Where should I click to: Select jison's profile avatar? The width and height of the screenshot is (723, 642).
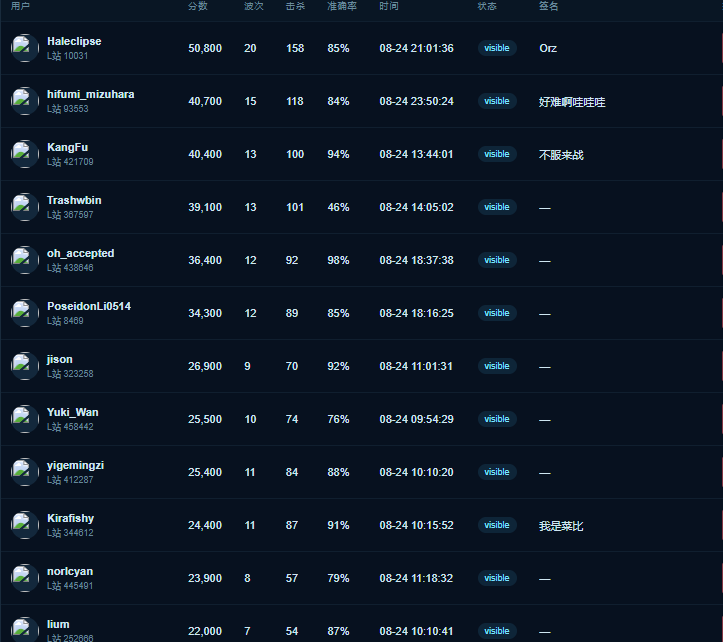click(25, 366)
